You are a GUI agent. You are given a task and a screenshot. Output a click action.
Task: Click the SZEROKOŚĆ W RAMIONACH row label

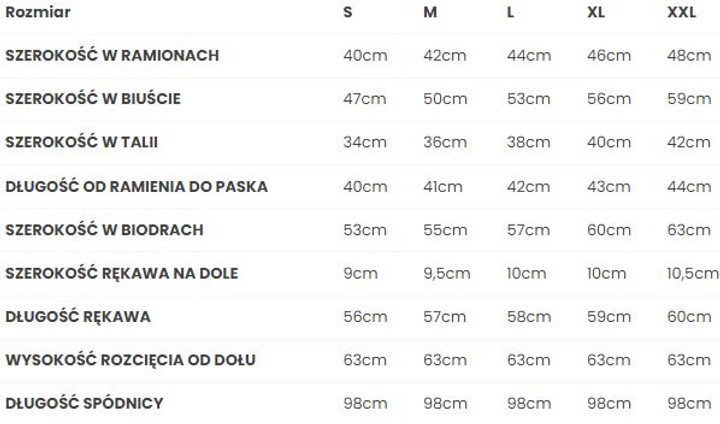(112, 55)
